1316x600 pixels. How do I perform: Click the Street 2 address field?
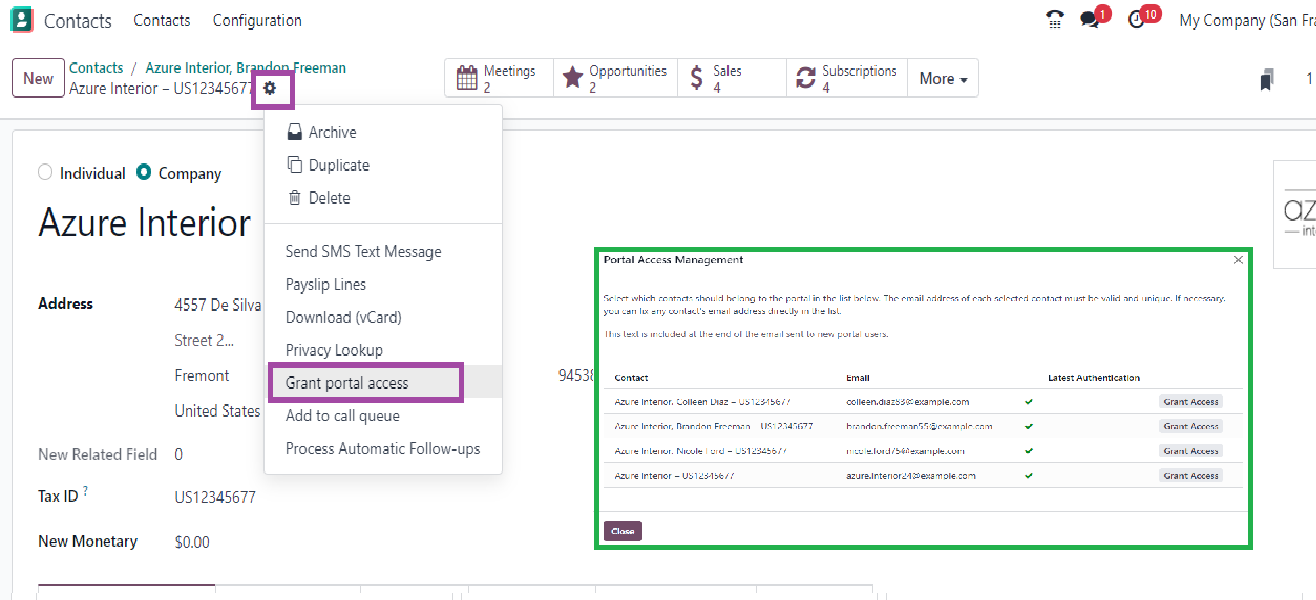click(x=204, y=341)
